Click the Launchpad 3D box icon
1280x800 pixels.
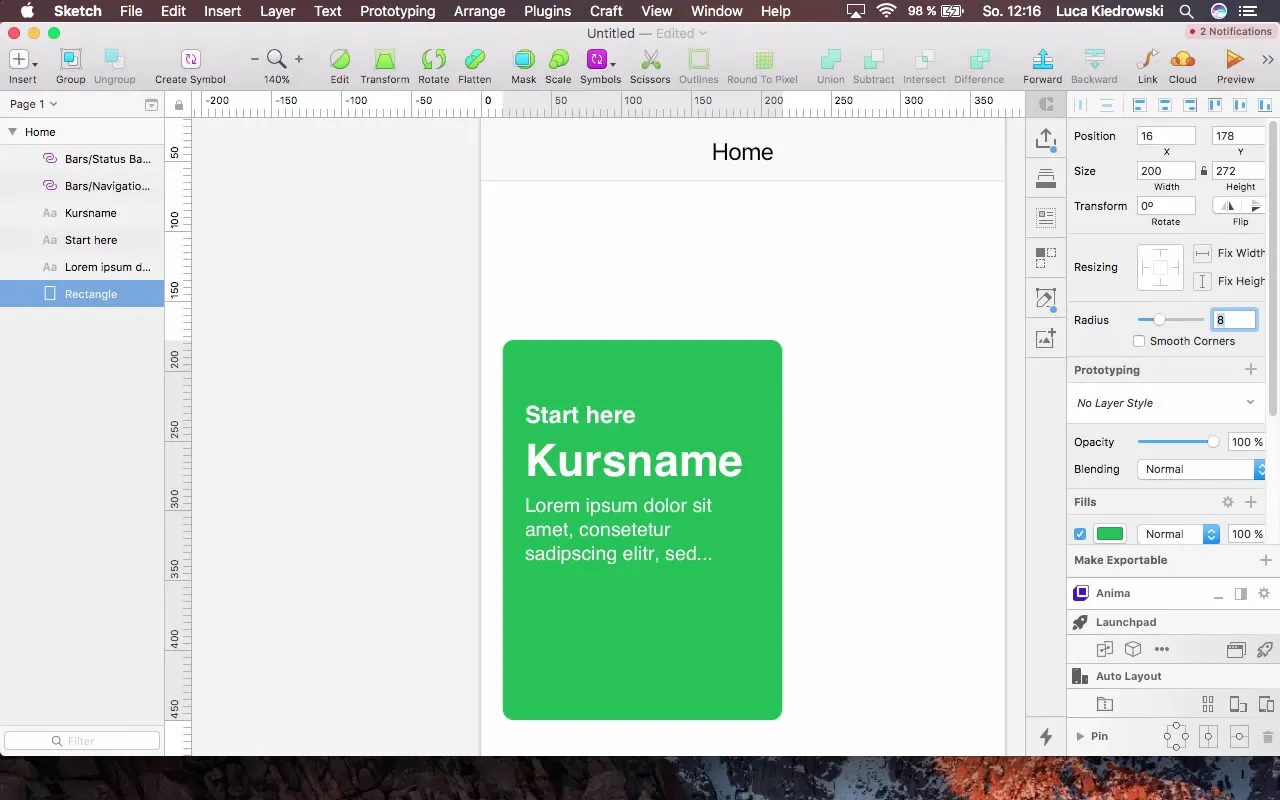[x=1133, y=649]
